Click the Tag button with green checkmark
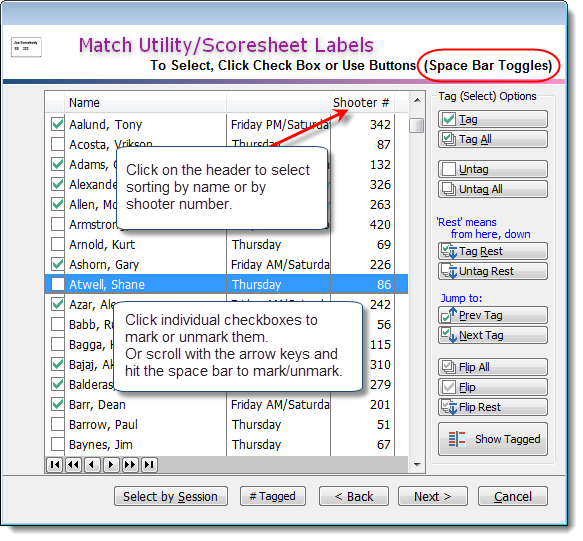 [492, 119]
